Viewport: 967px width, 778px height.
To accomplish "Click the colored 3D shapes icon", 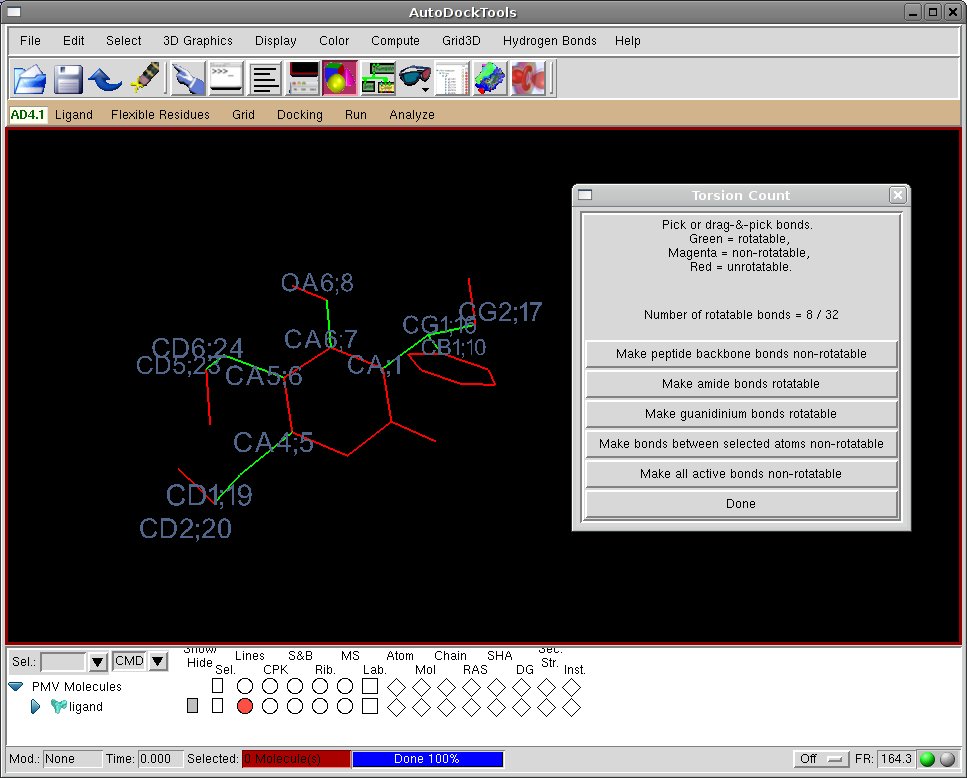I will coord(339,79).
